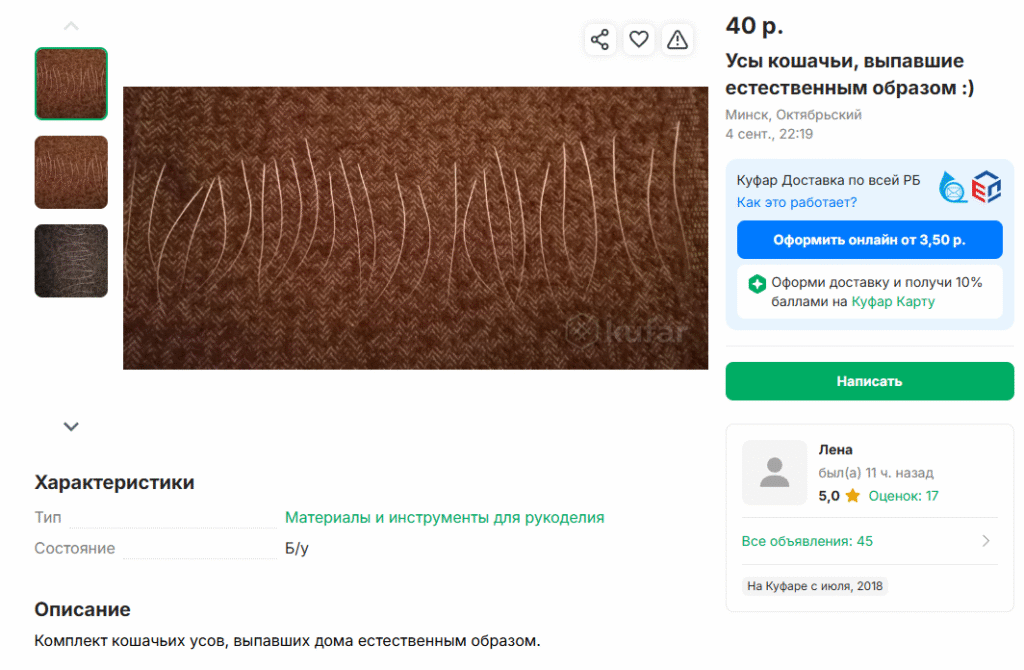Click the green Написать button
Image resolution: width=1024 pixels, height=670 pixels.
coord(869,381)
